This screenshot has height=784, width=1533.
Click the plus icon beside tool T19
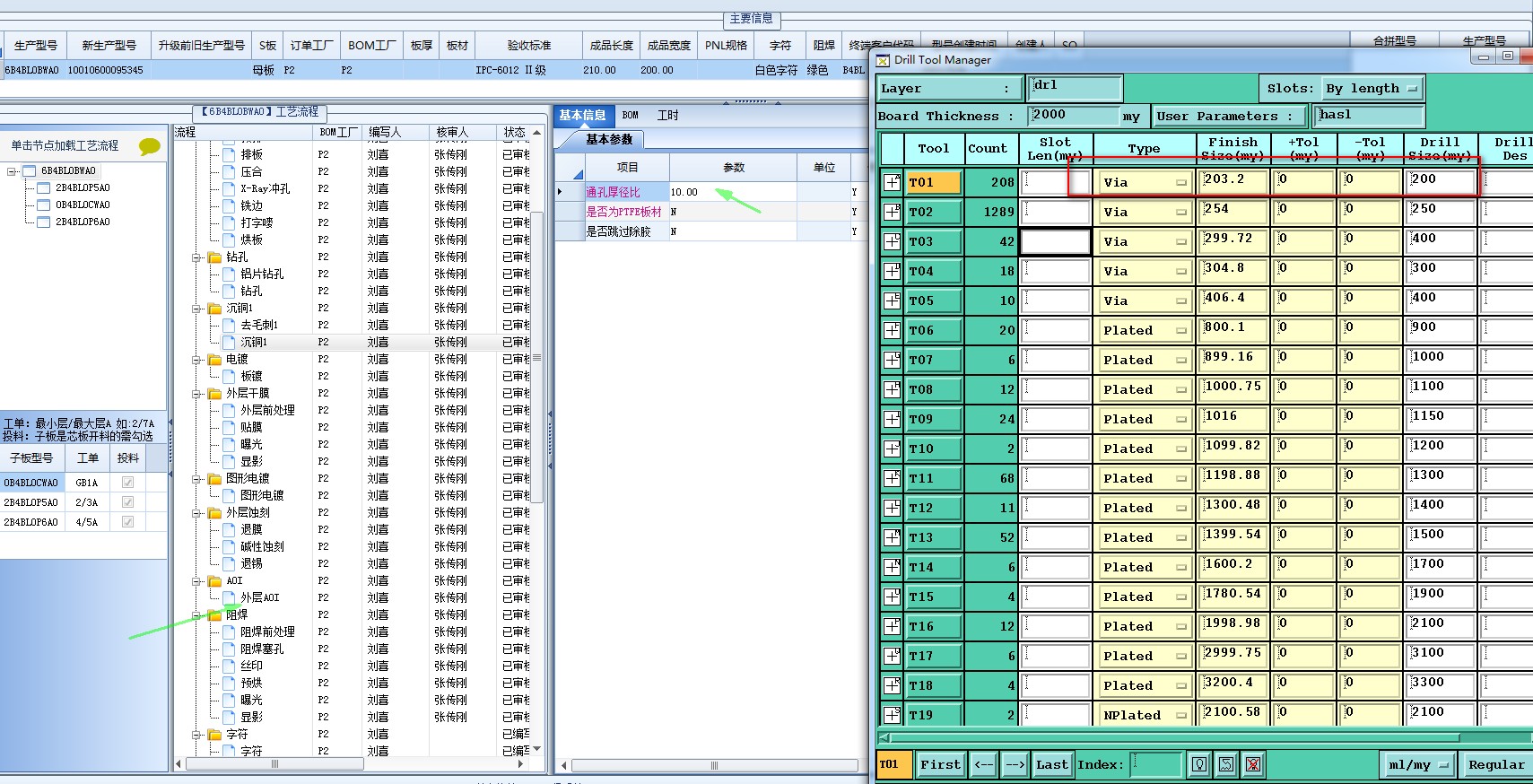click(x=892, y=715)
